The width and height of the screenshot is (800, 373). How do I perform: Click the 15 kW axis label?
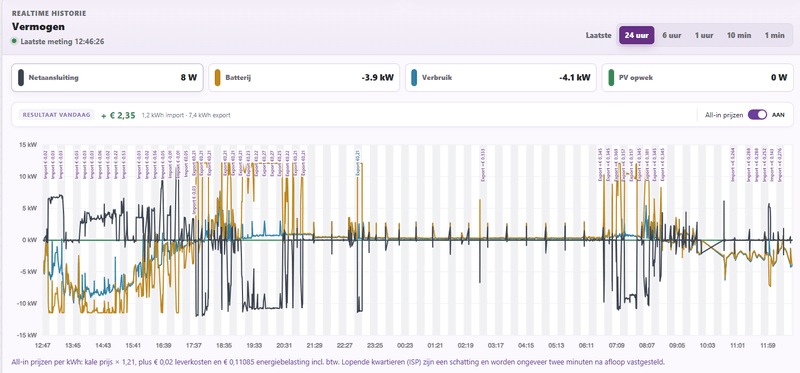point(28,144)
